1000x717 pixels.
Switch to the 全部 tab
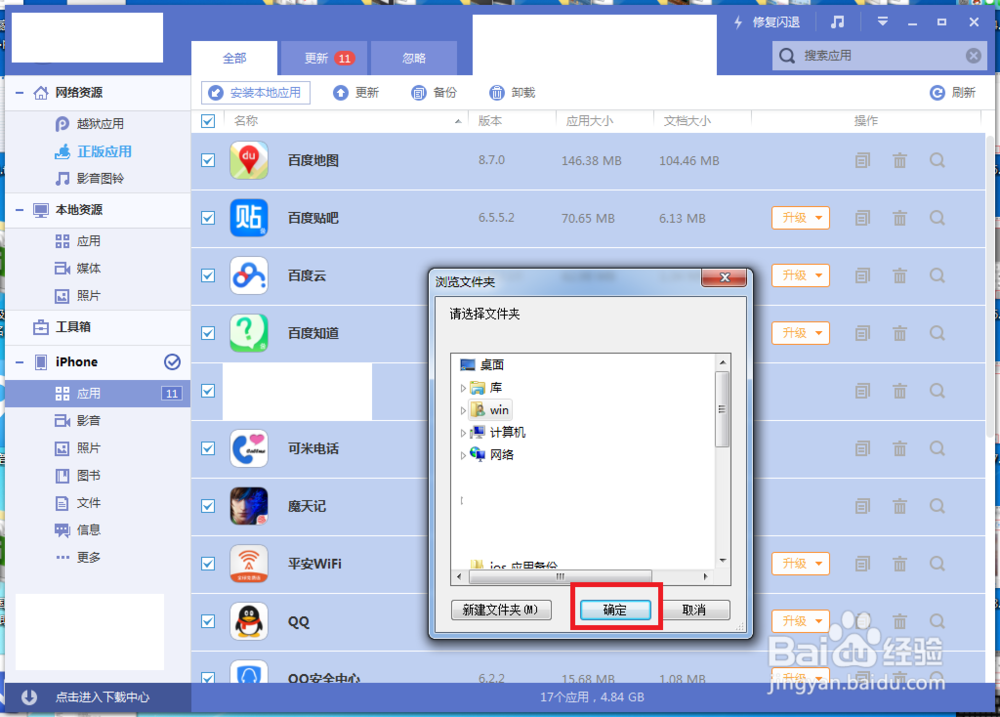pyautogui.click(x=234, y=58)
